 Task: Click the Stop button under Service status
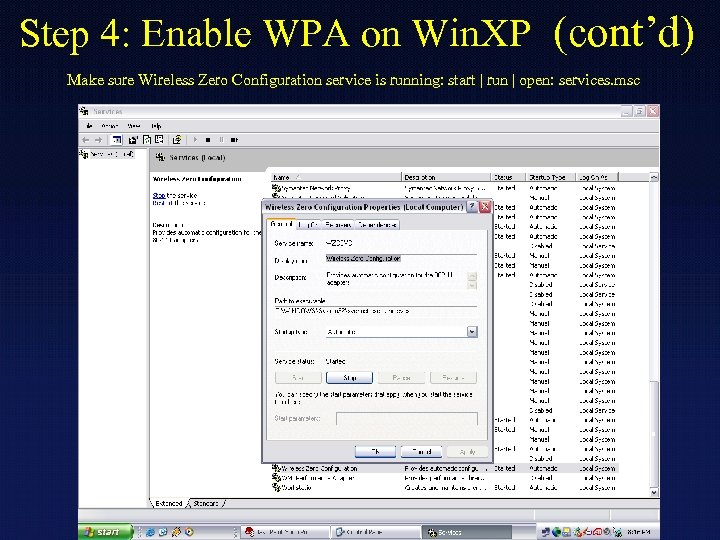[x=349, y=377]
